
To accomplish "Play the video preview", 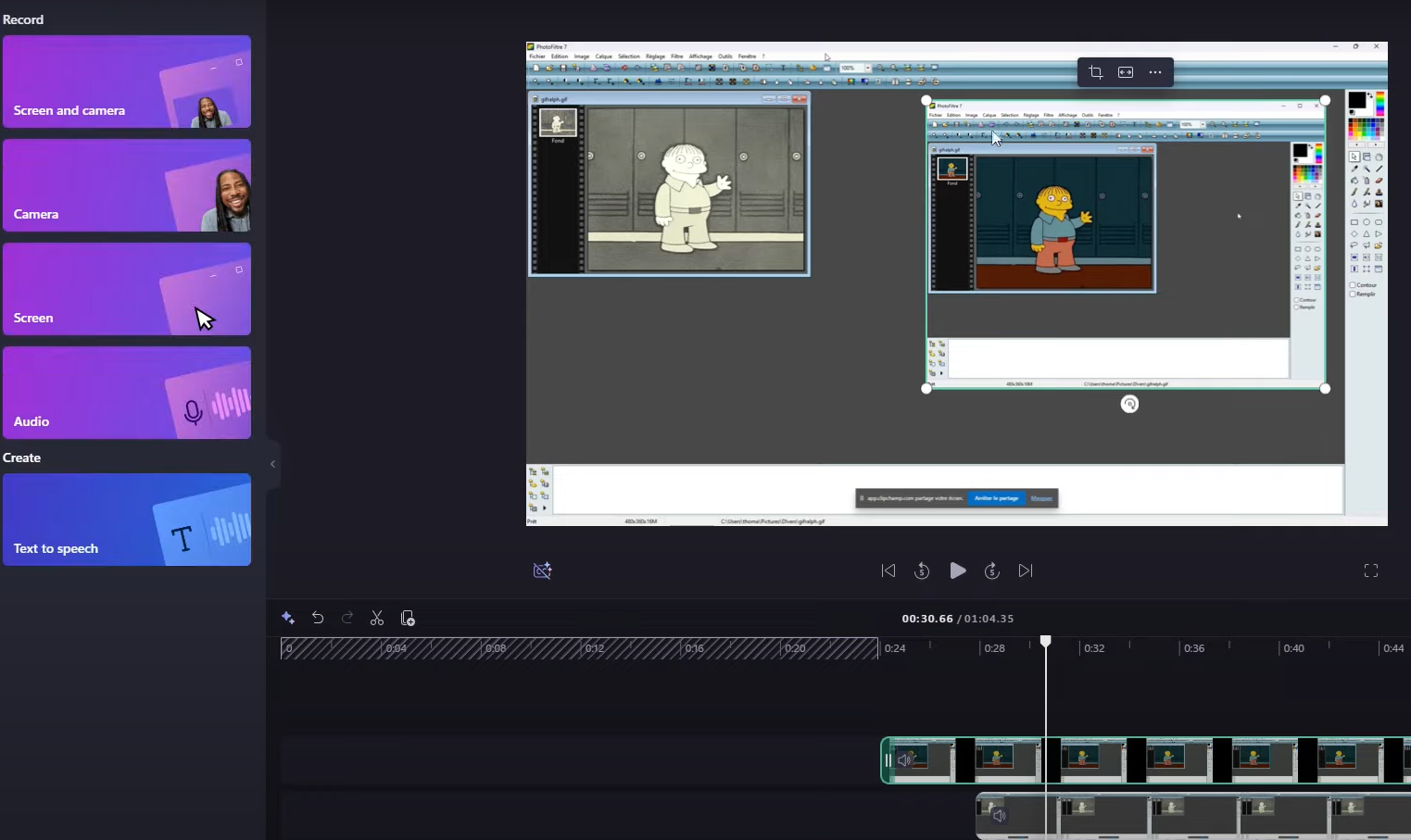I will pyautogui.click(x=958, y=570).
